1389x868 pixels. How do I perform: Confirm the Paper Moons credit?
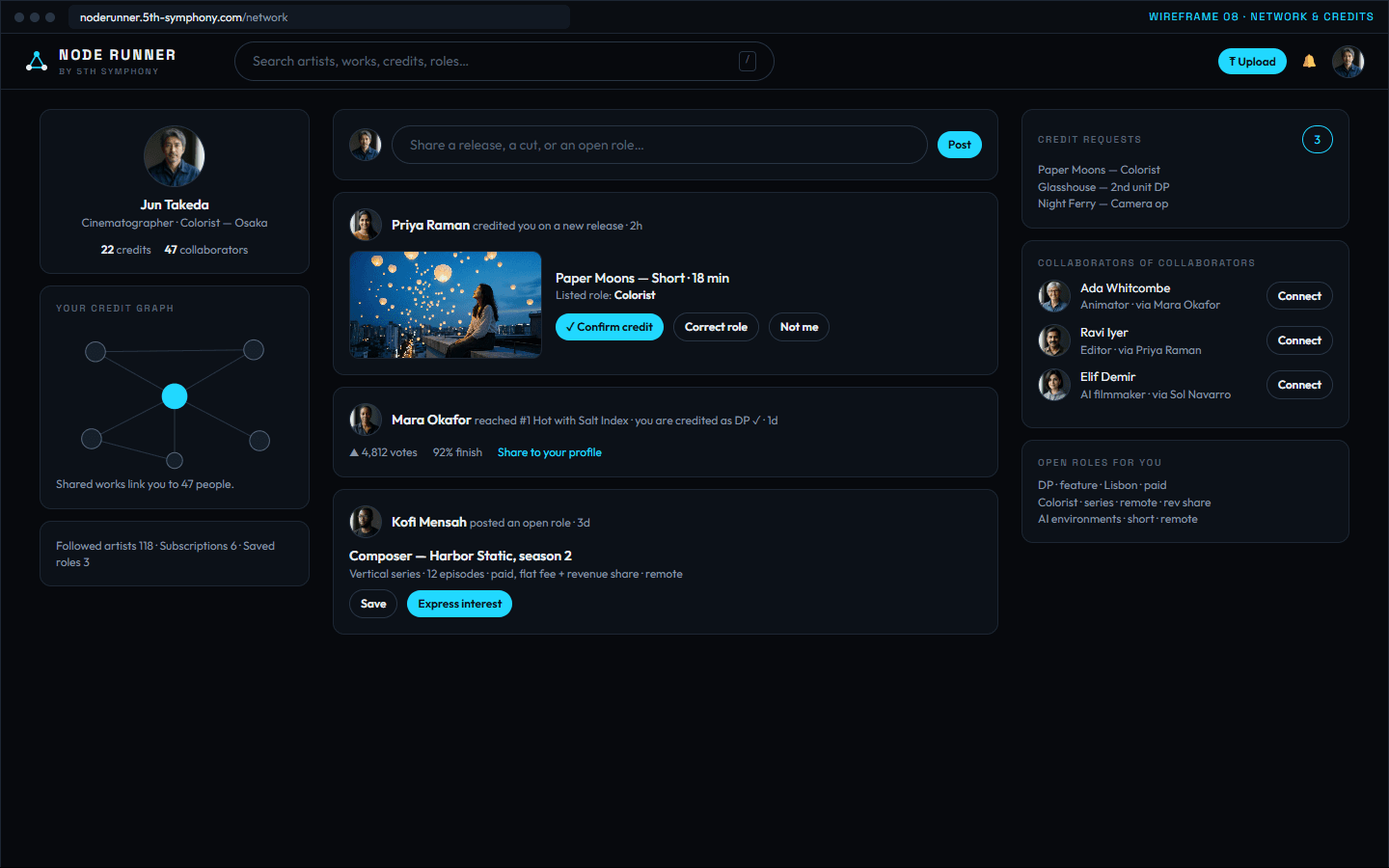click(610, 327)
